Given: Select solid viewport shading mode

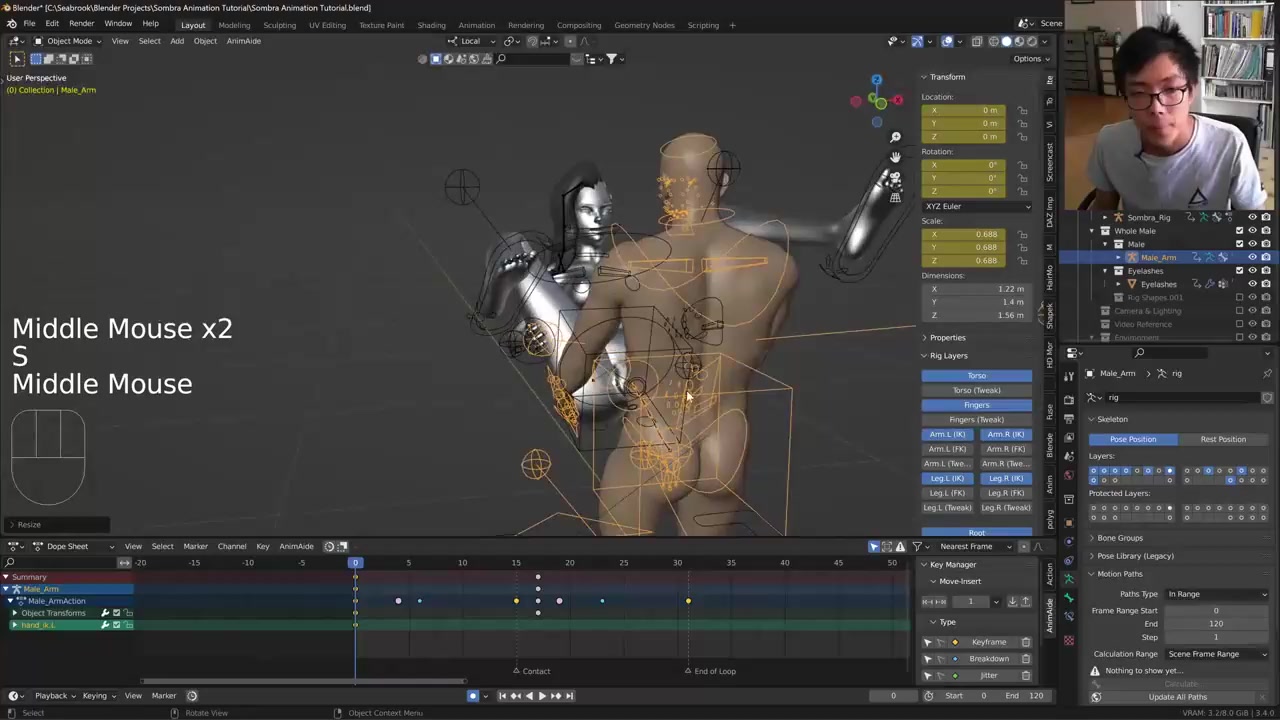Looking at the screenshot, I should (1006, 41).
